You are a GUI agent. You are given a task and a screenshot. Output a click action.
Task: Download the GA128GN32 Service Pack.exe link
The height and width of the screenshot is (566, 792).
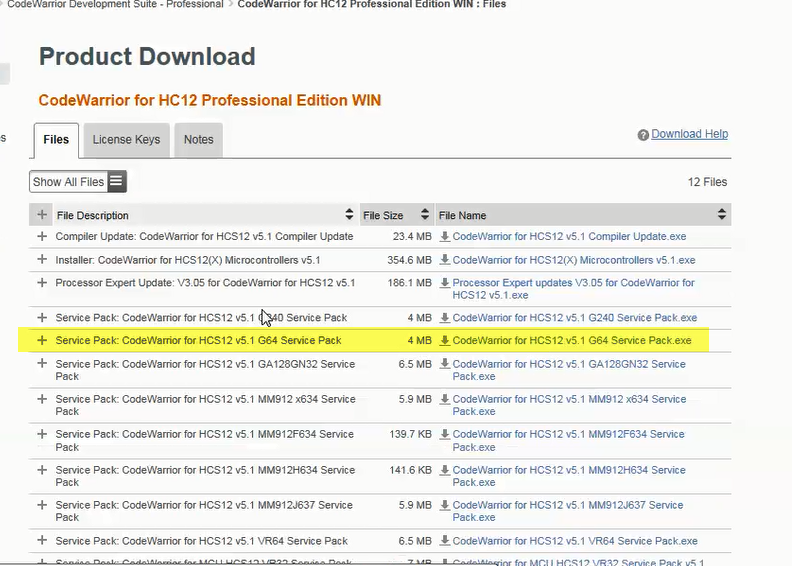point(569,370)
